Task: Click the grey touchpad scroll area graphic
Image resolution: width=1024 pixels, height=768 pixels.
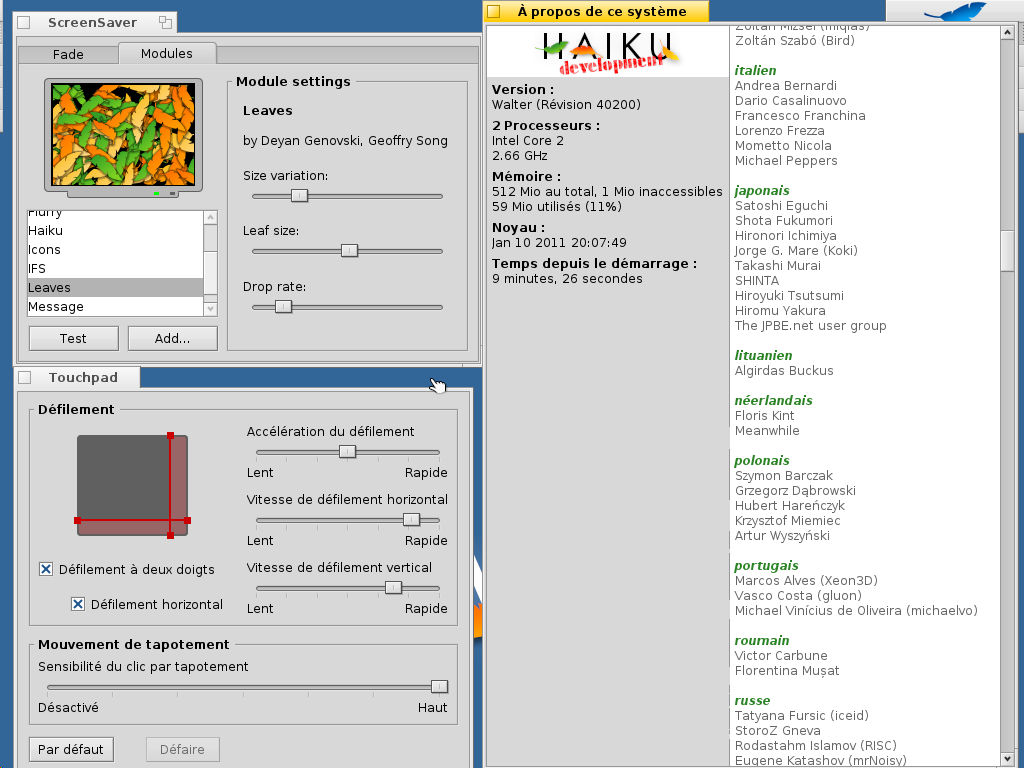Action: (132, 486)
